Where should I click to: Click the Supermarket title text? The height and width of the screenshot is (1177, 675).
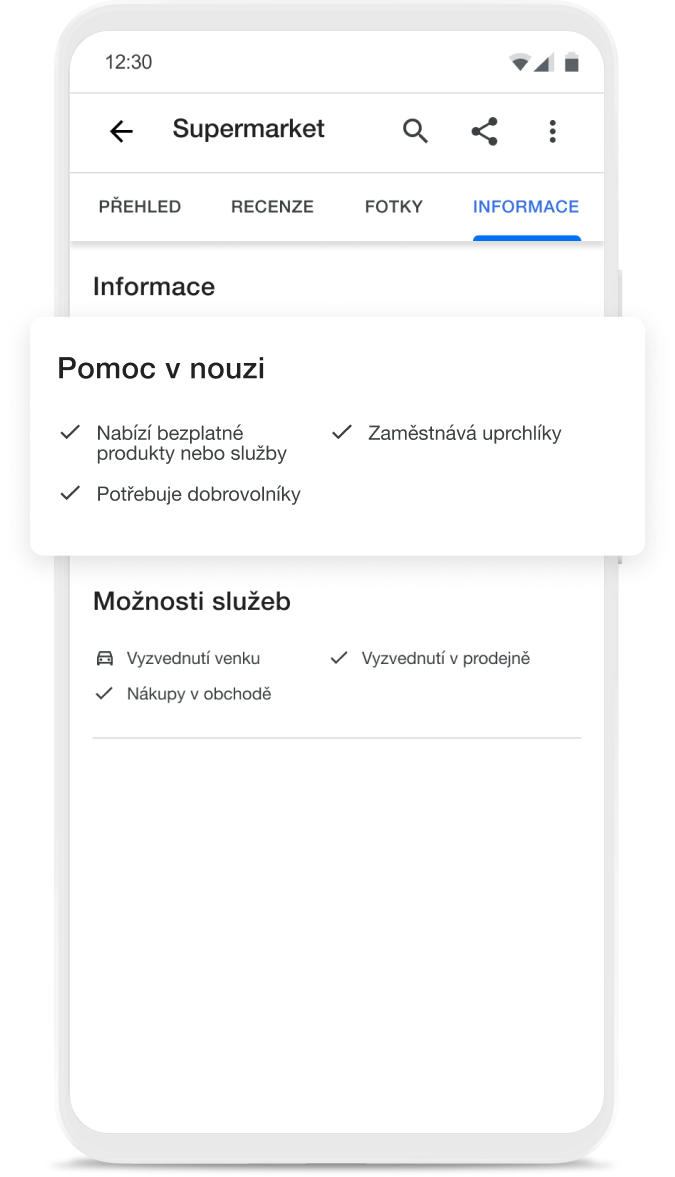coord(248,129)
